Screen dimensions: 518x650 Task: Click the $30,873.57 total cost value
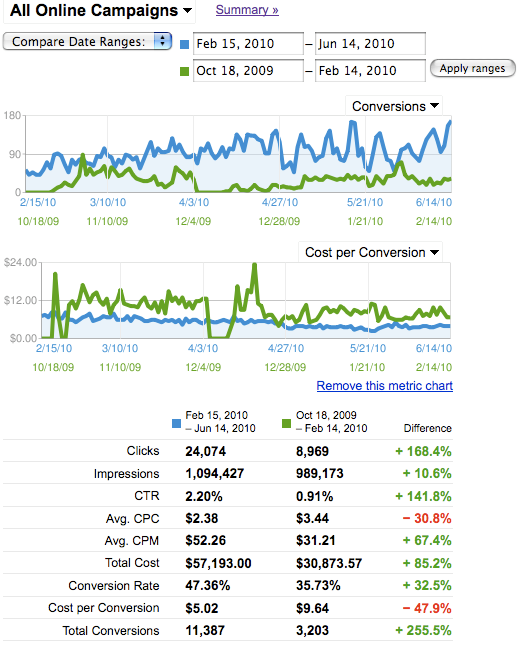(x=329, y=563)
